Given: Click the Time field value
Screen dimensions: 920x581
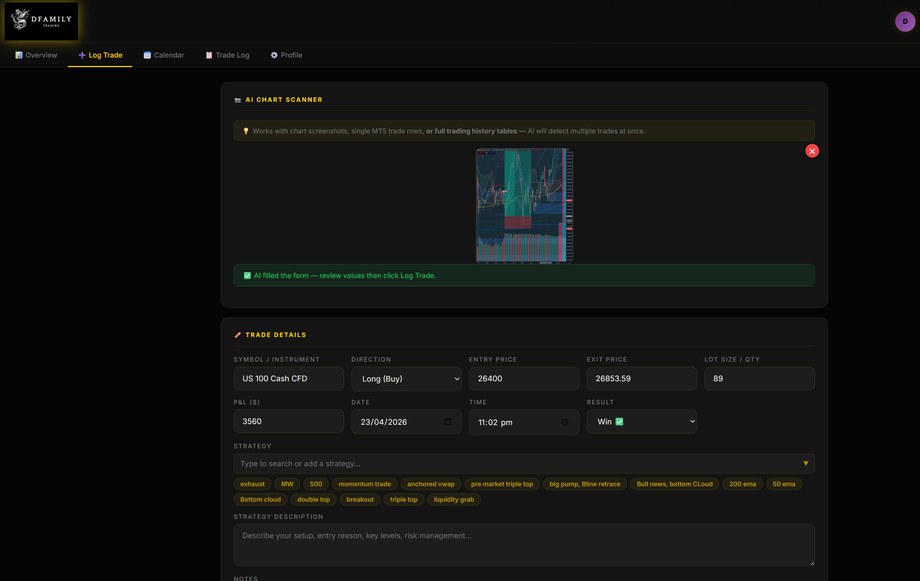Looking at the screenshot, I should coord(495,422).
